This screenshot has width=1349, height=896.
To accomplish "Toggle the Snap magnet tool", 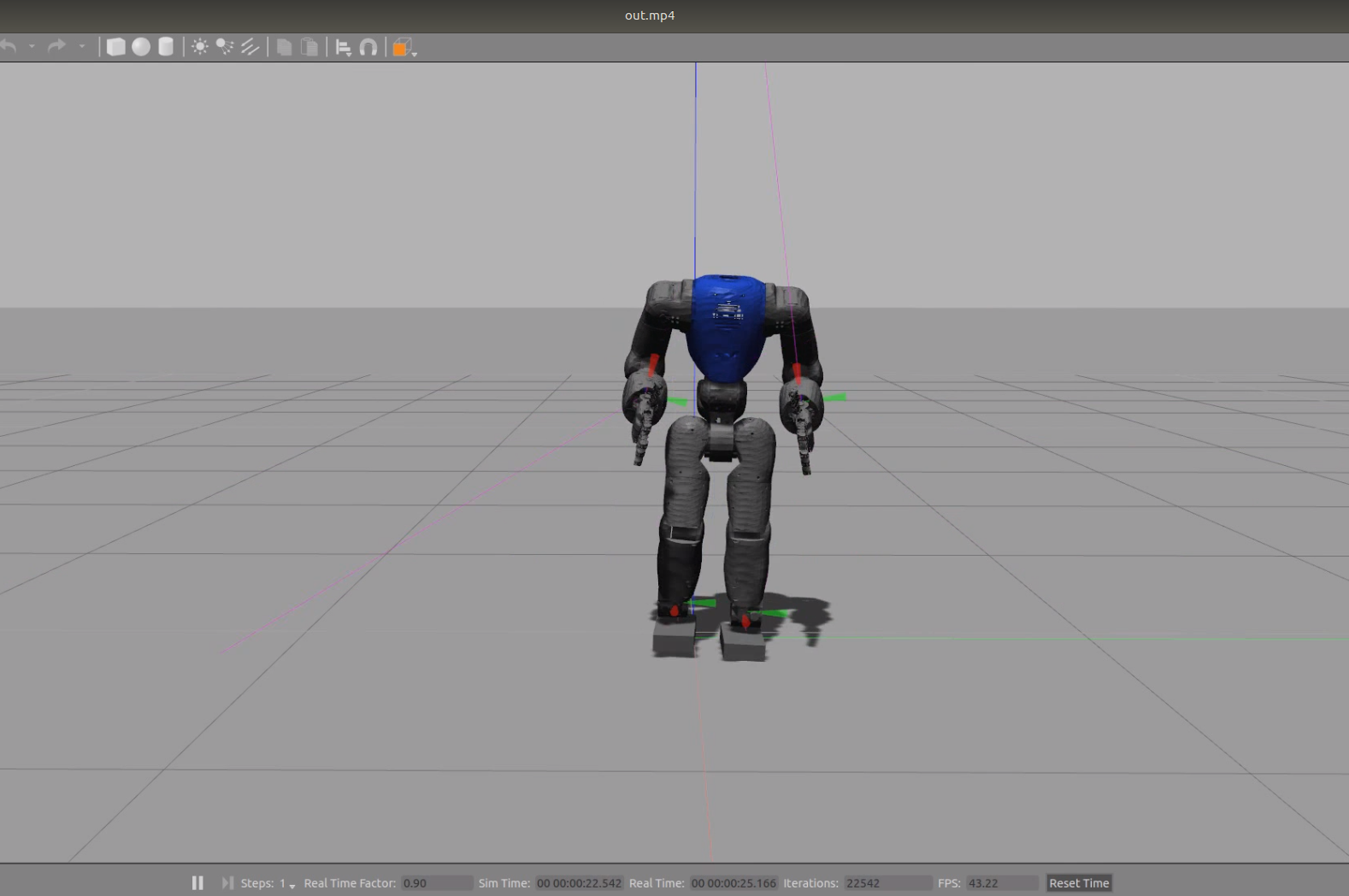I will point(368,47).
